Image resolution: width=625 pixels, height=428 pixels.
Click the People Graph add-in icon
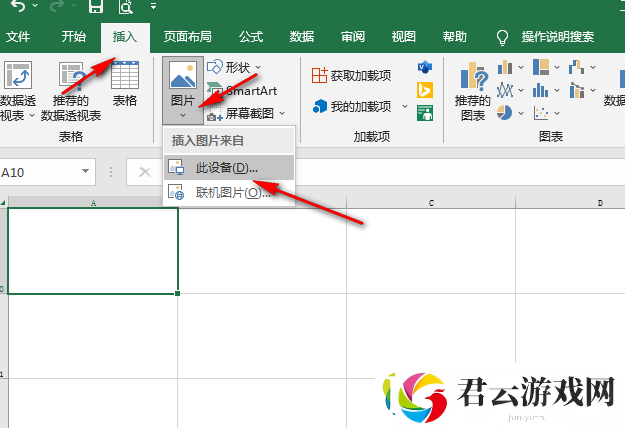coord(425,113)
